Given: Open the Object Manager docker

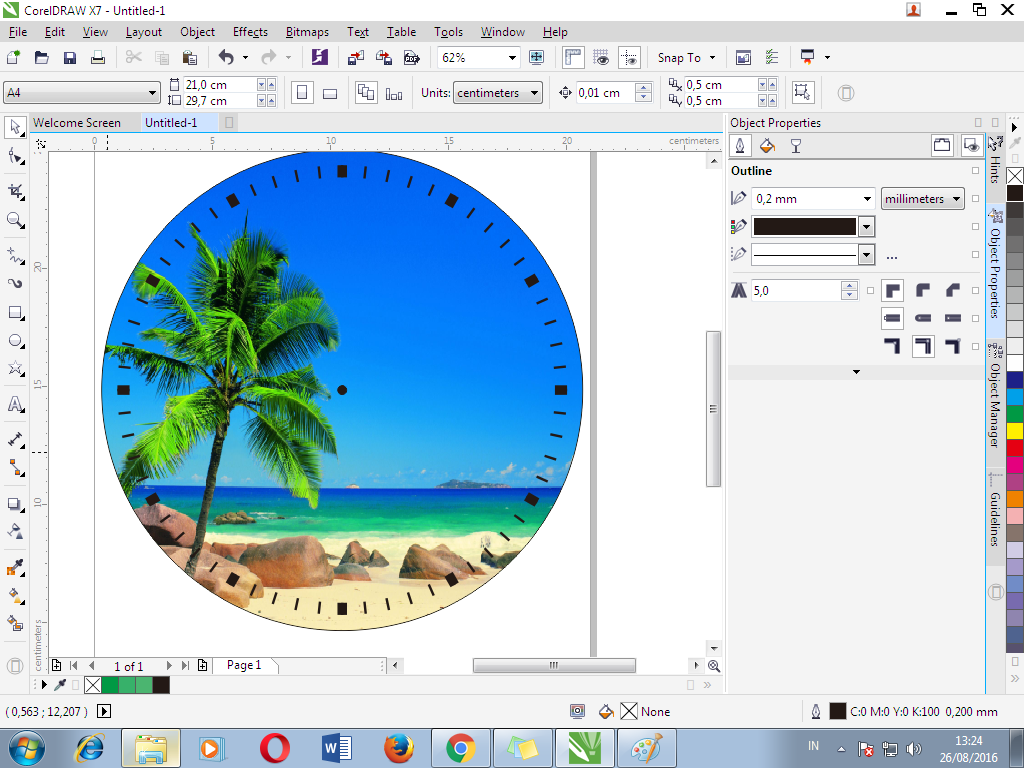Looking at the screenshot, I should (x=994, y=400).
